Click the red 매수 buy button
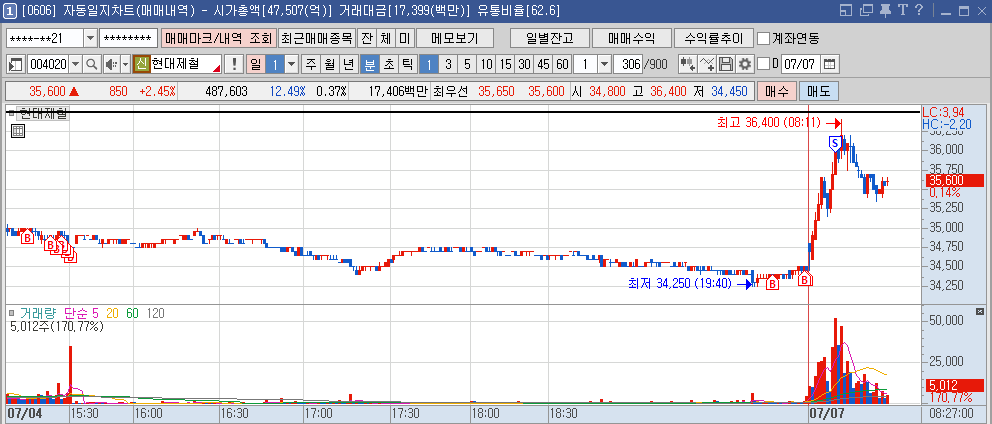Screen dimensions: 992x424 (x=776, y=91)
